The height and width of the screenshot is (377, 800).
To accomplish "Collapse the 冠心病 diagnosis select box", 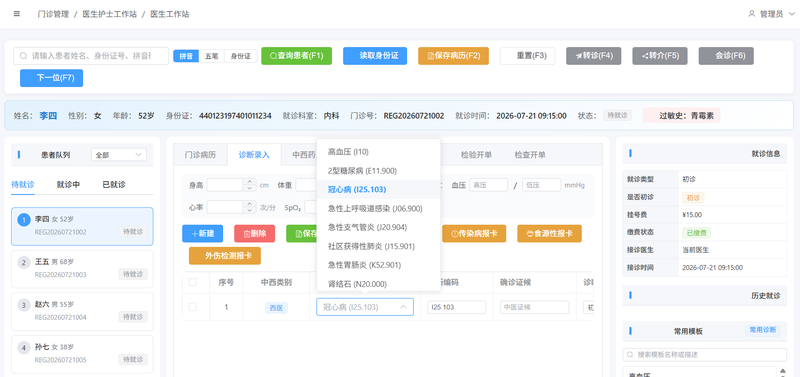I will pos(365,307).
